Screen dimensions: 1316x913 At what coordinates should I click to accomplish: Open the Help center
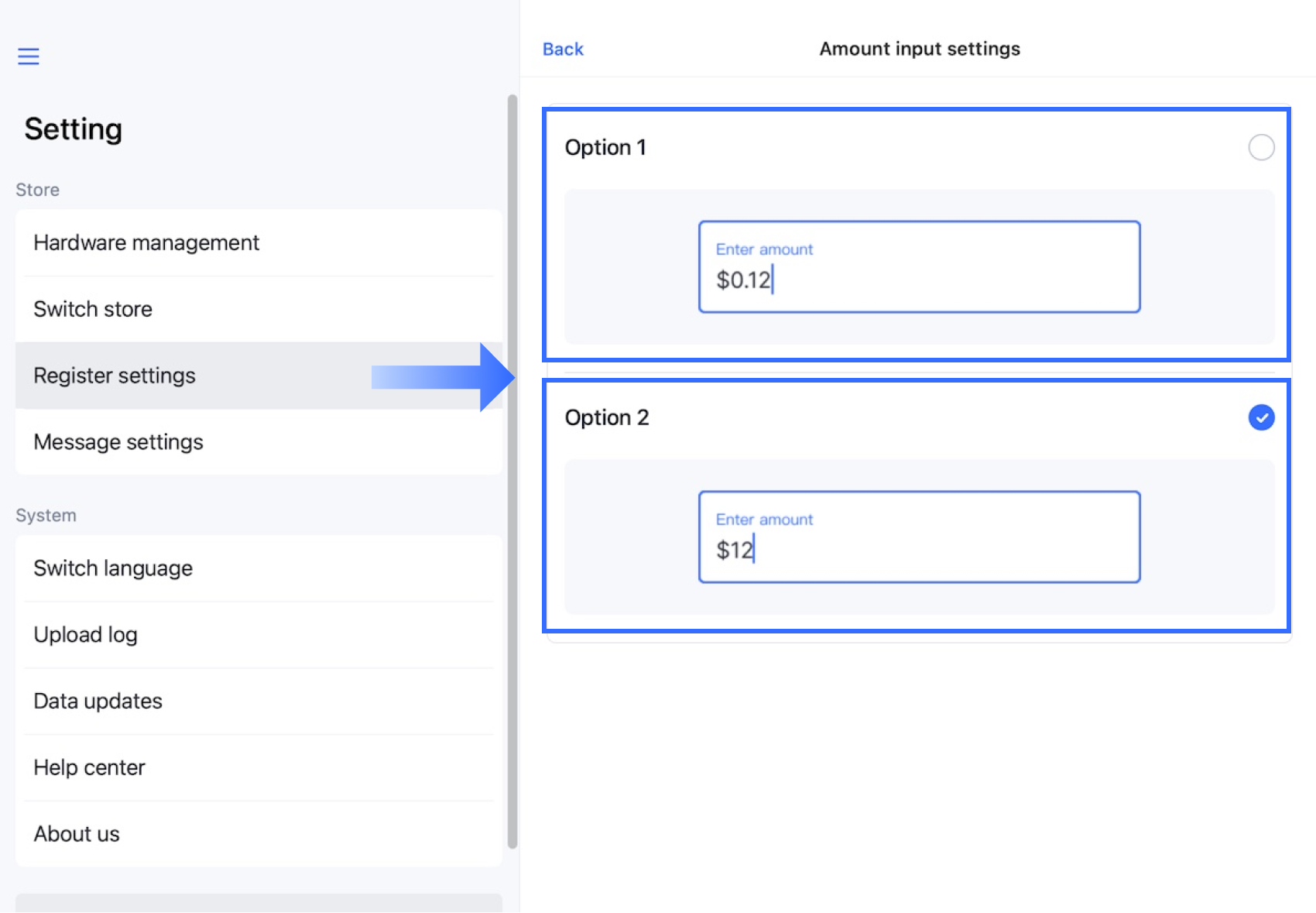point(90,767)
